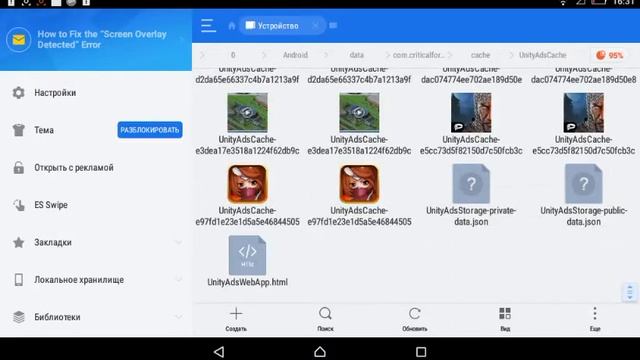
Task: Open the Еще more options menu
Action: [x=595, y=319]
